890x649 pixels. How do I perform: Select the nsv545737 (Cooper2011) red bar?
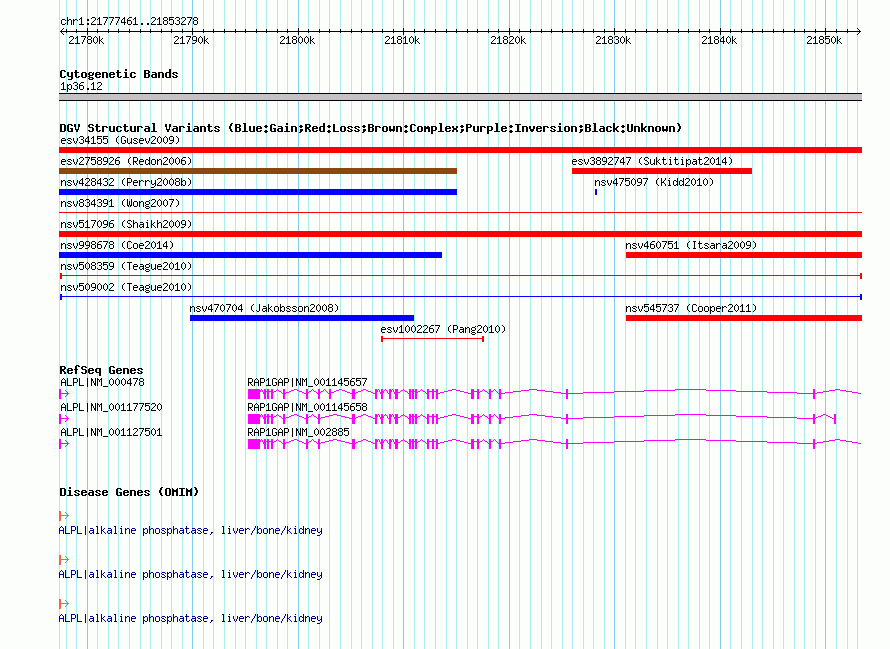tap(744, 318)
